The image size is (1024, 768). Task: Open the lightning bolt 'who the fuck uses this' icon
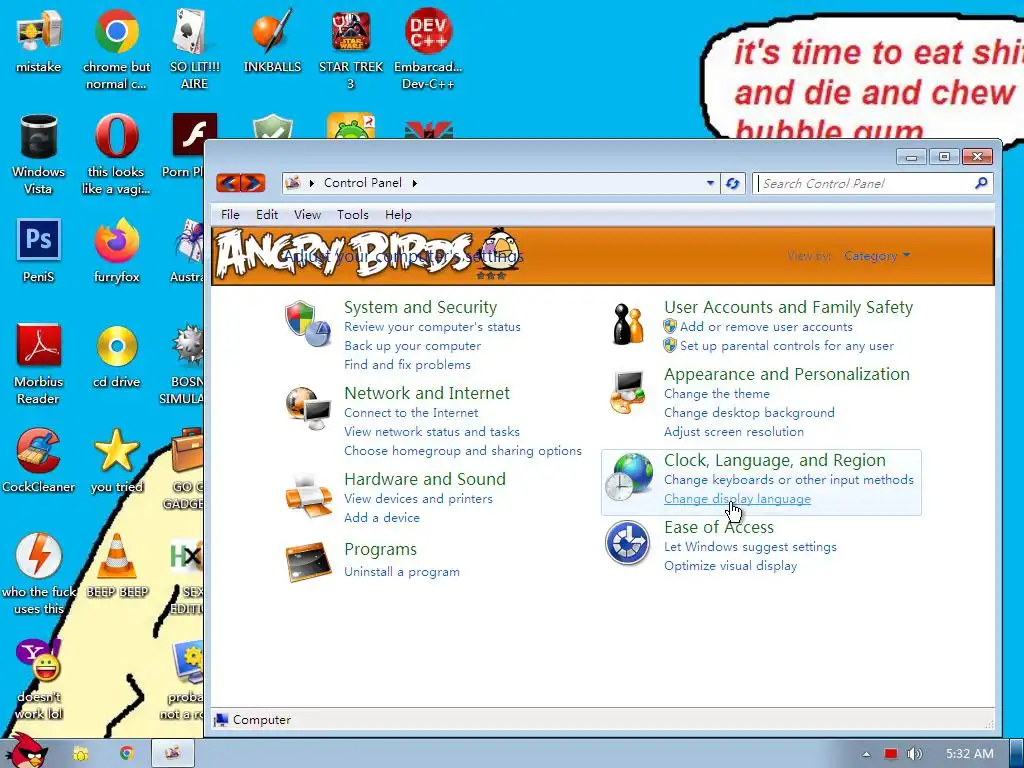point(39,574)
